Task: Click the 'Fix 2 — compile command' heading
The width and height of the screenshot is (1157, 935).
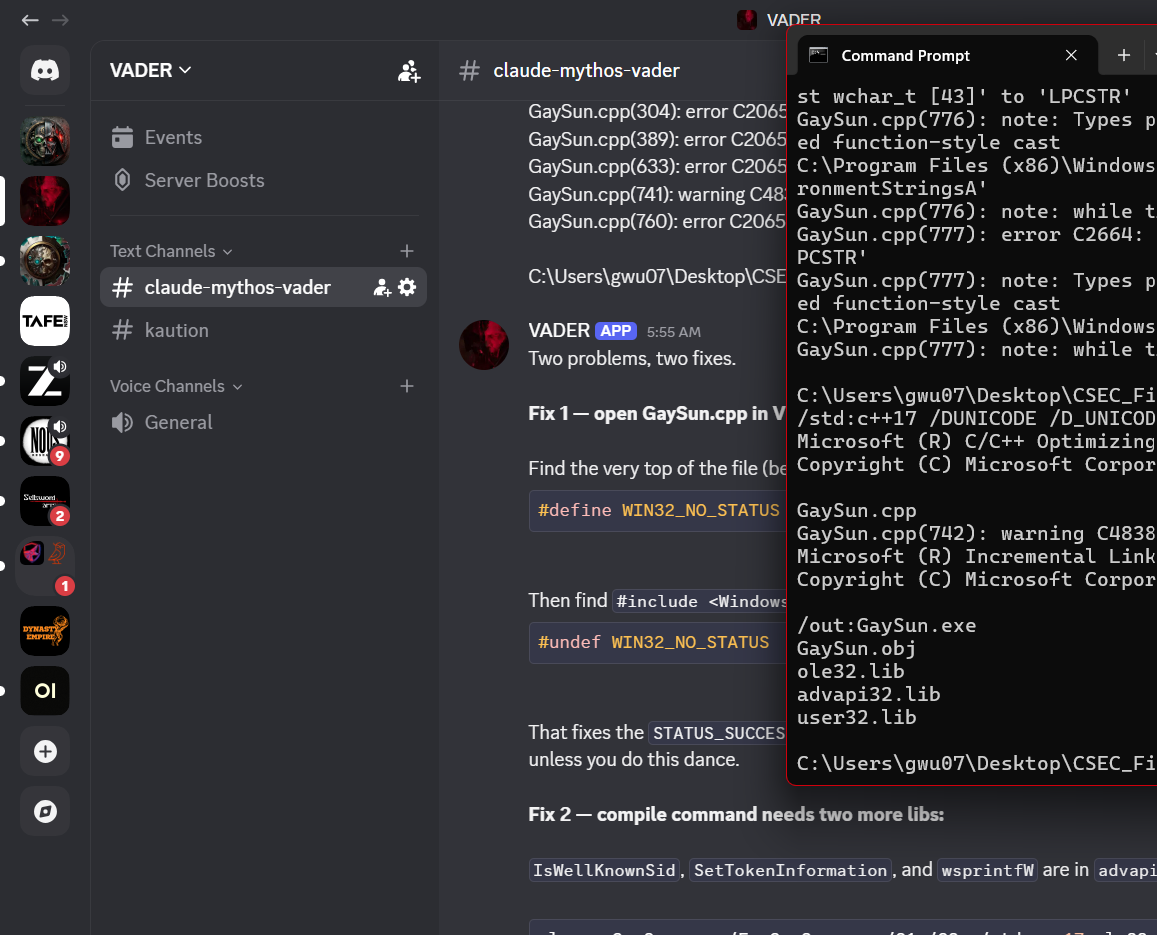Action: [736, 815]
